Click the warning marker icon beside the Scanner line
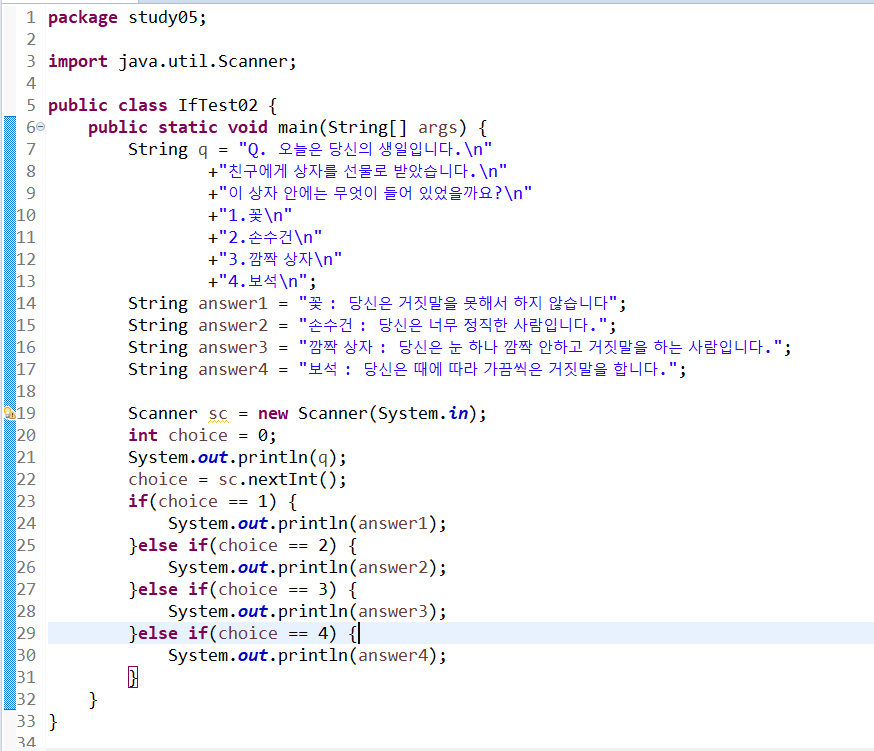Image resolution: width=874 pixels, height=751 pixels. point(9,413)
